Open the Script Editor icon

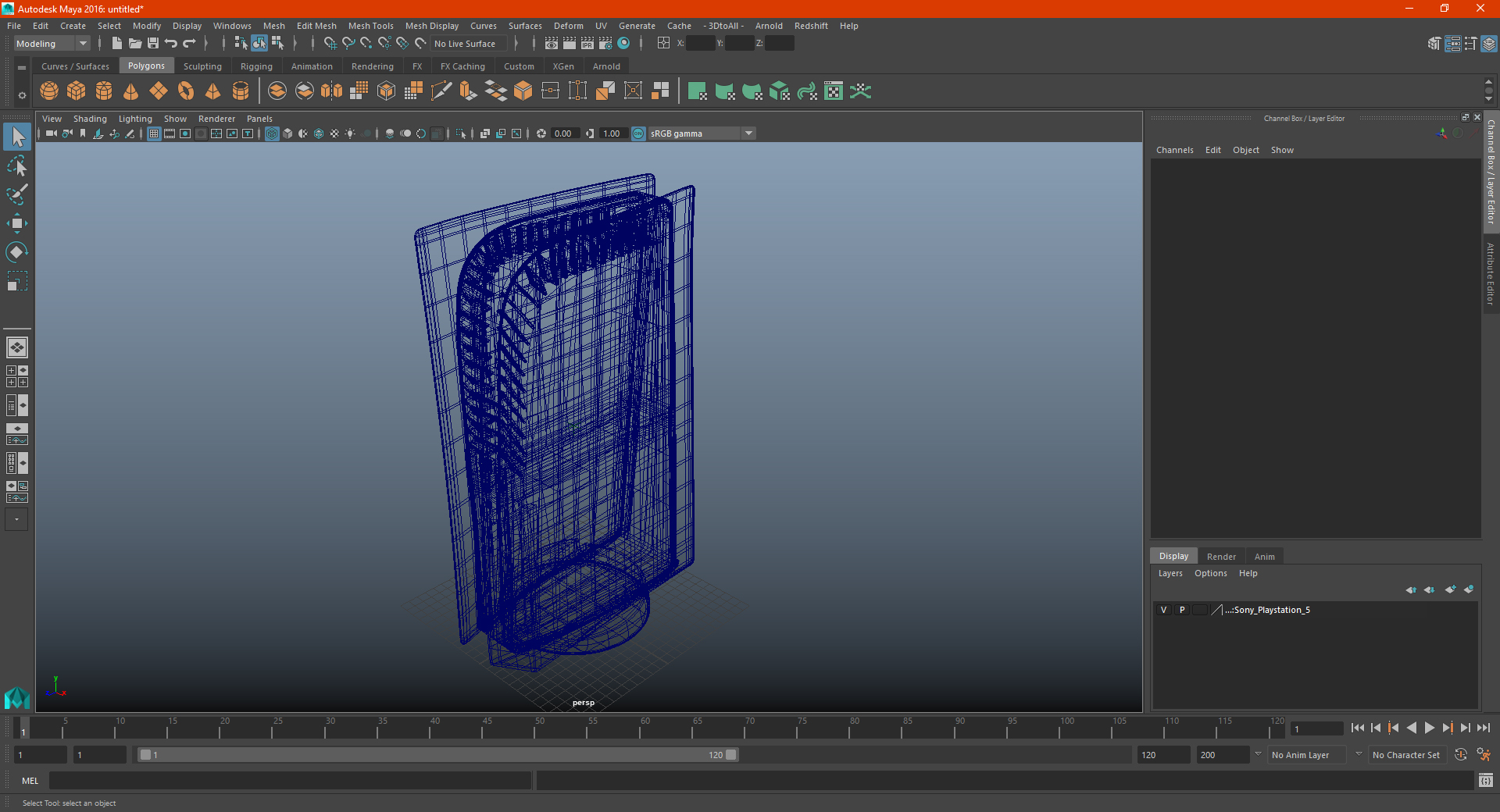(x=1486, y=780)
